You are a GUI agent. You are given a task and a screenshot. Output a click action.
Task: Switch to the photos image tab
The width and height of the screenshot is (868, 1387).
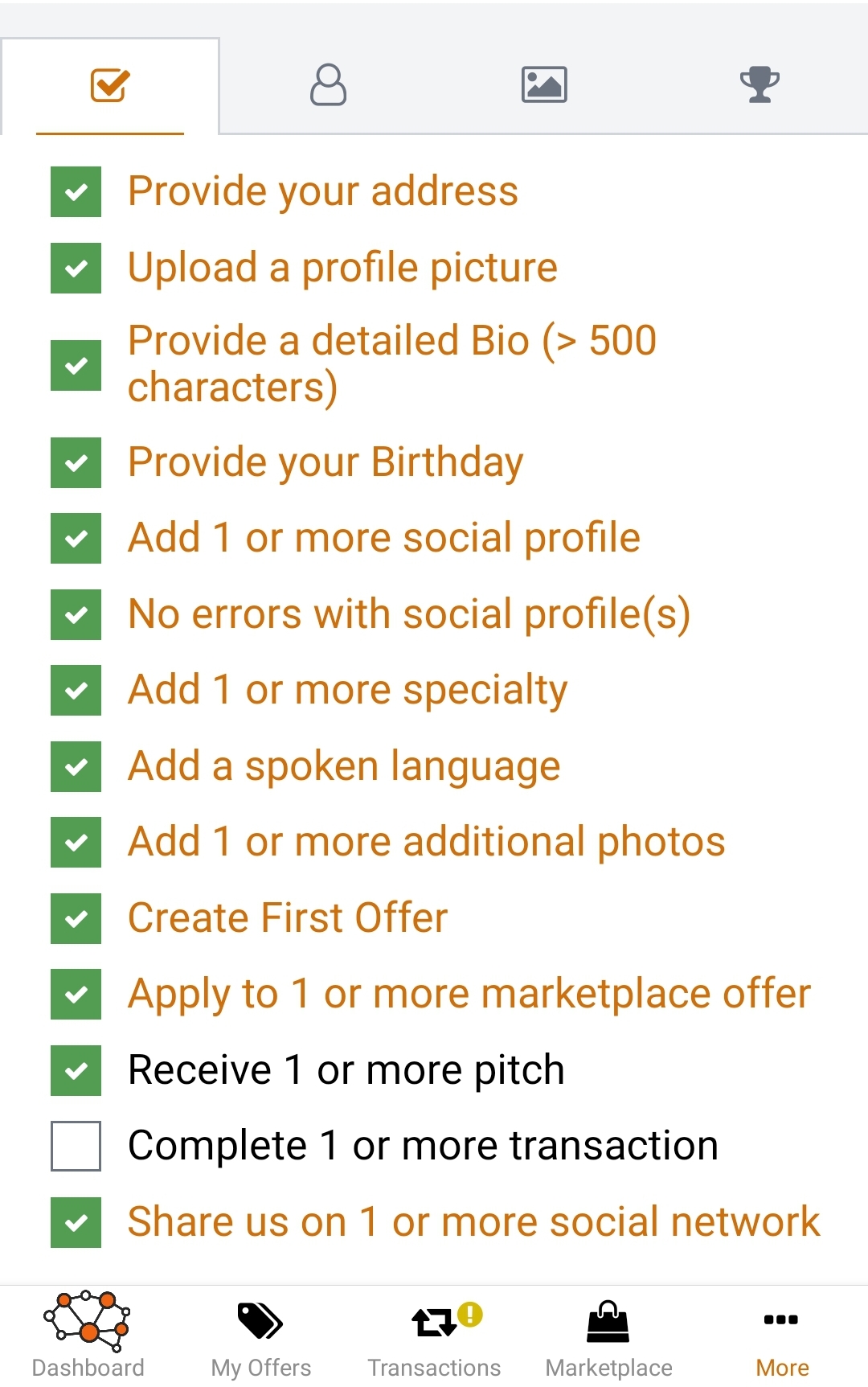pos(544,84)
